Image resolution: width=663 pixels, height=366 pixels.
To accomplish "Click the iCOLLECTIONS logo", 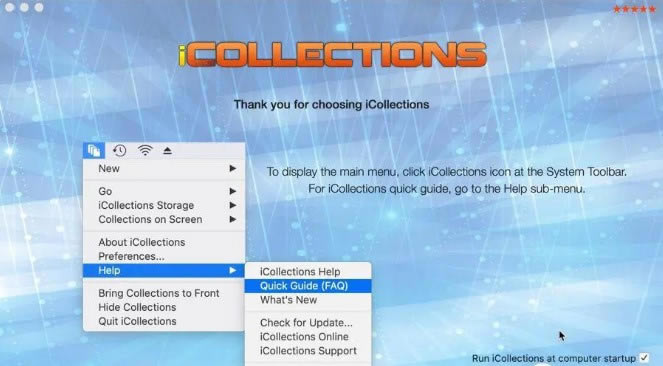I will tap(332, 54).
